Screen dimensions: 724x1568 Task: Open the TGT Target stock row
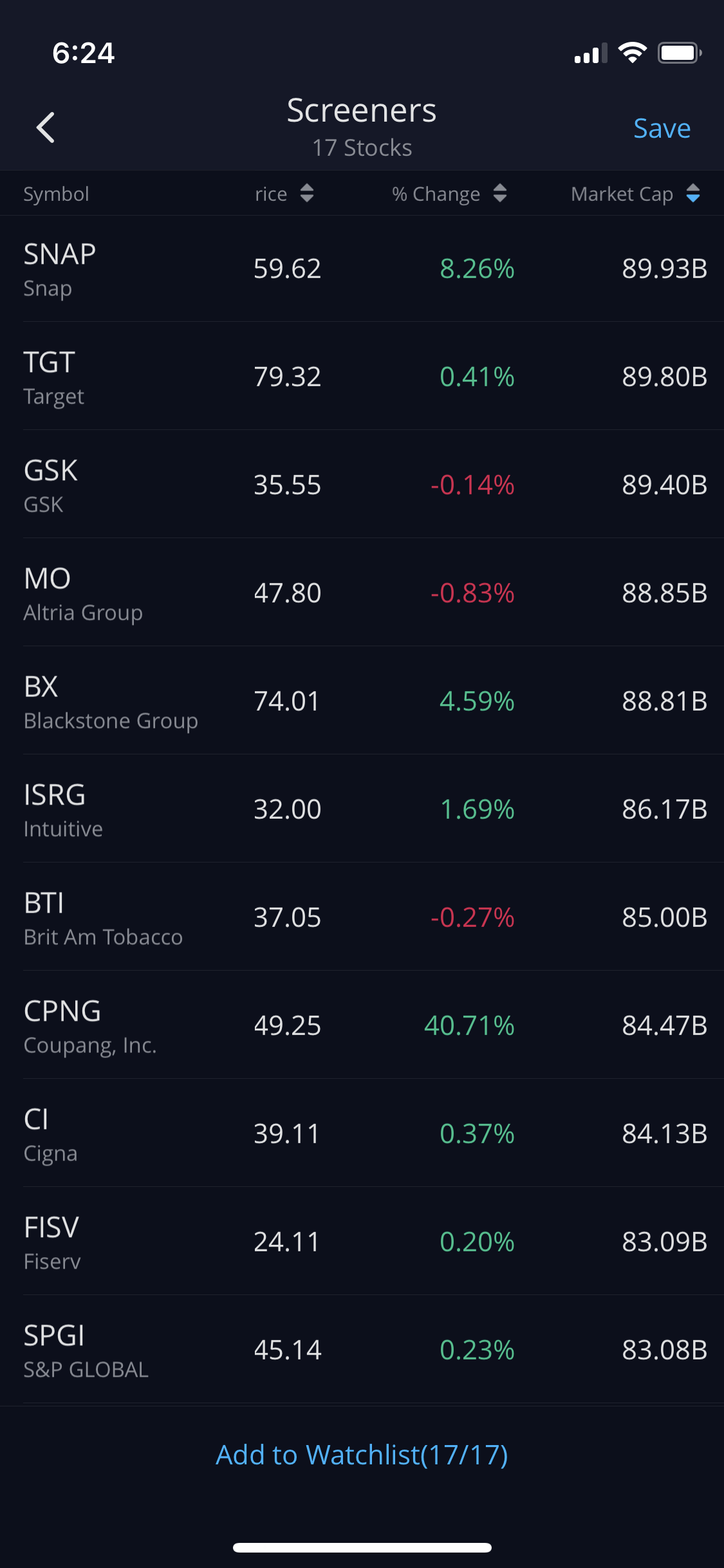tap(362, 377)
